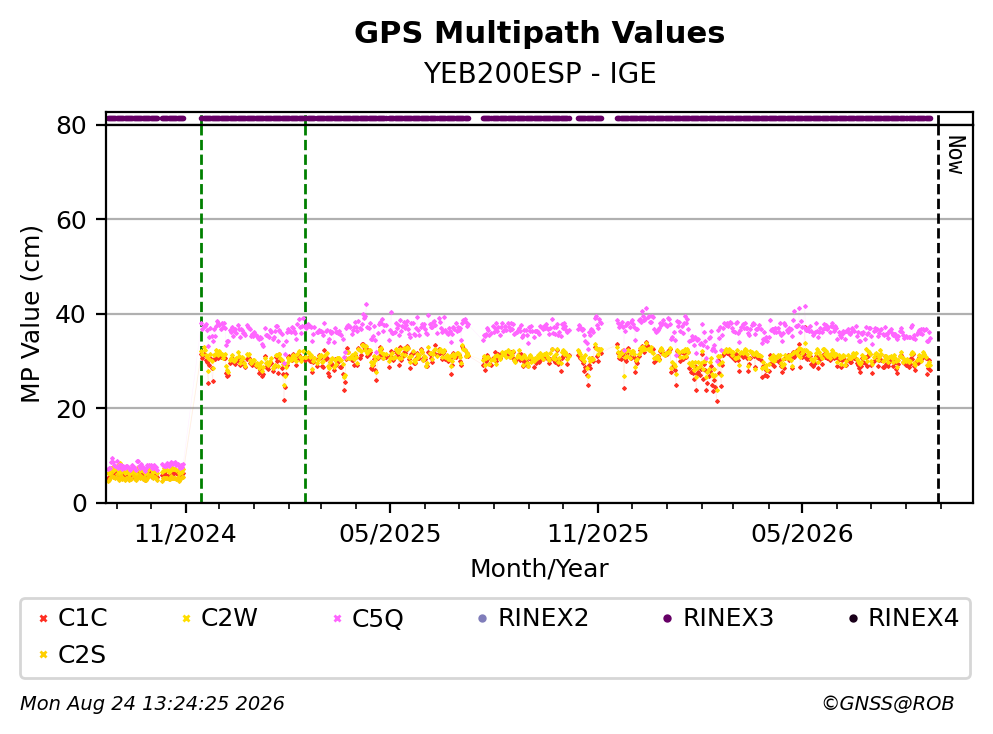Screen dimensions: 993x734
Task: Click the C1C red legend marker
Action: (43, 618)
